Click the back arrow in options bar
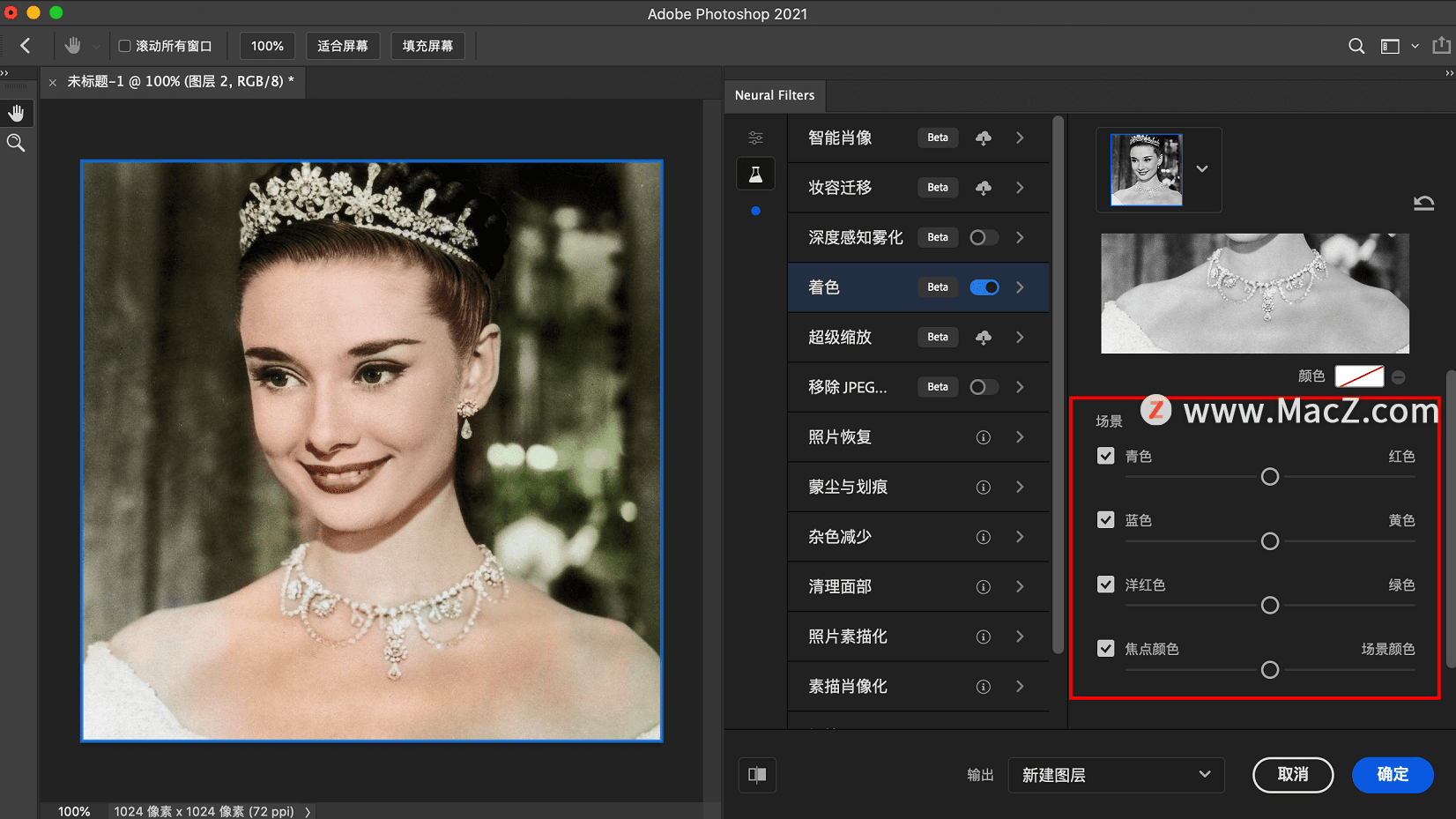The width and height of the screenshot is (1456, 819). (26, 46)
